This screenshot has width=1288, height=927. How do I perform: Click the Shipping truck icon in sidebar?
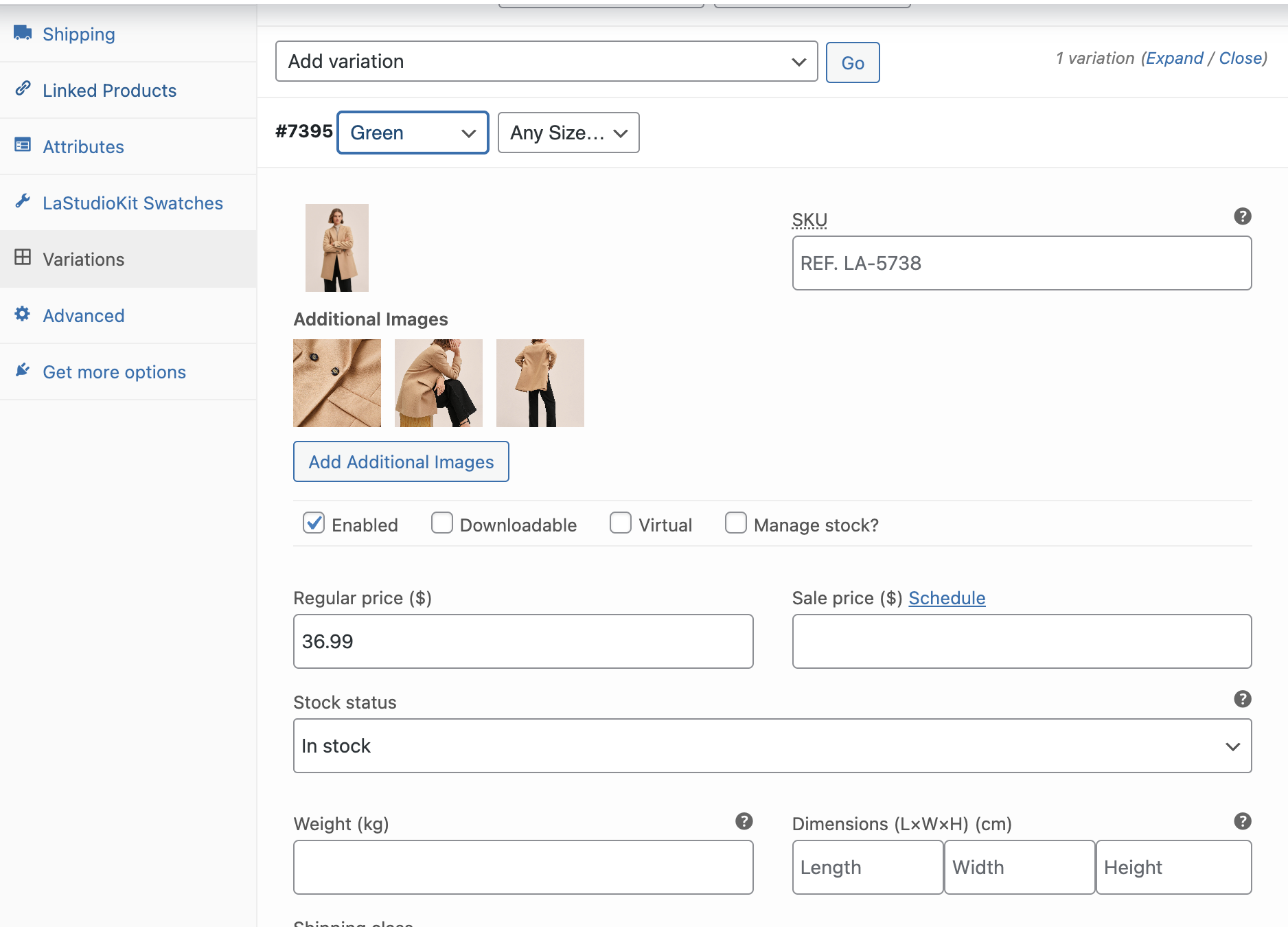pyautogui.click(x=23, y=33)
